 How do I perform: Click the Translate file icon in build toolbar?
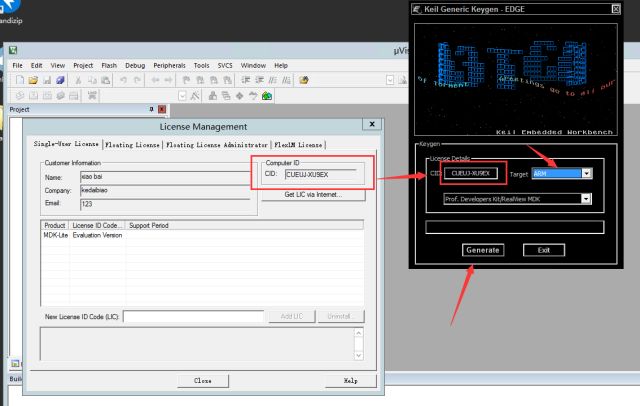19,96
